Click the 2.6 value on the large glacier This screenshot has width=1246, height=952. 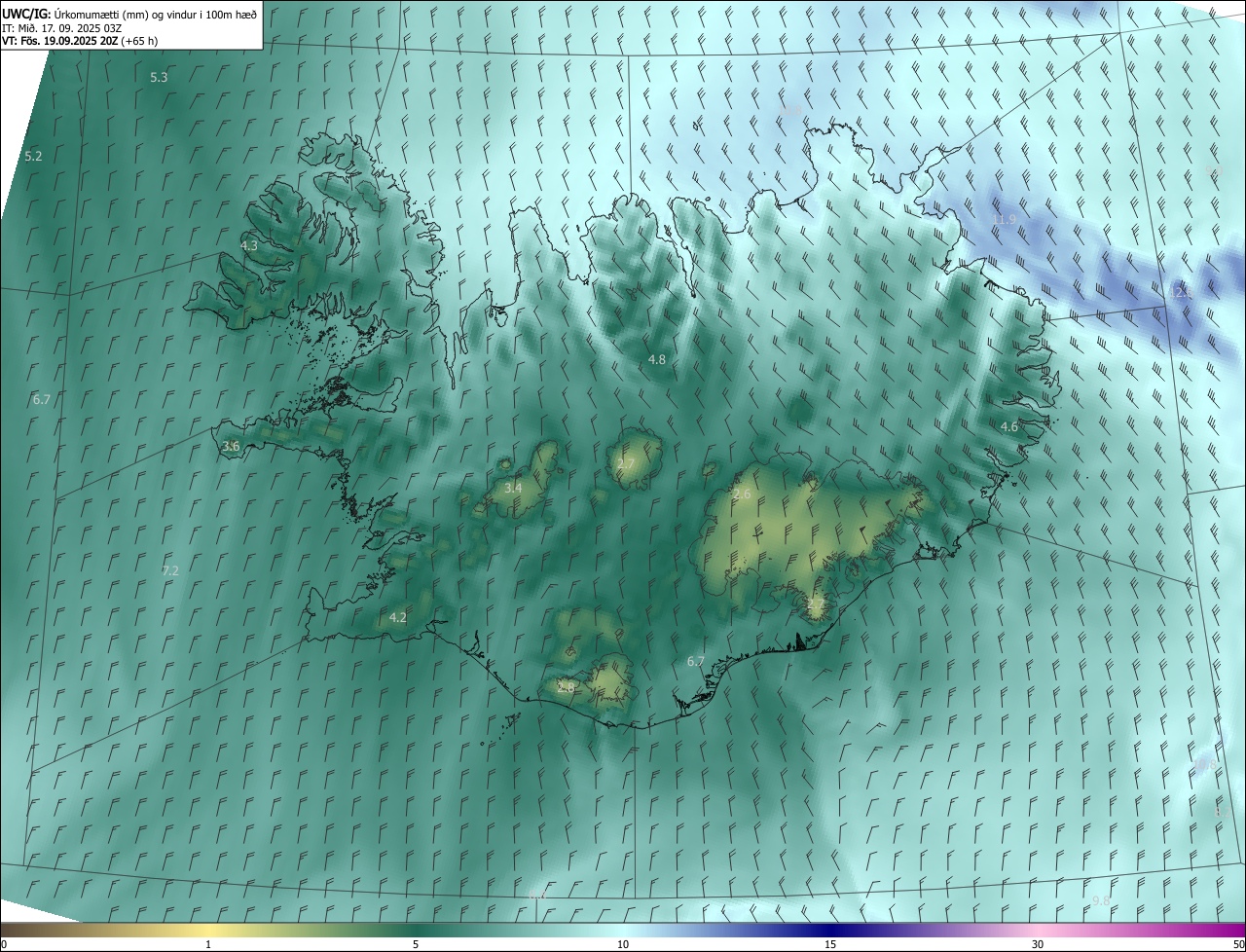click(742, 494)
